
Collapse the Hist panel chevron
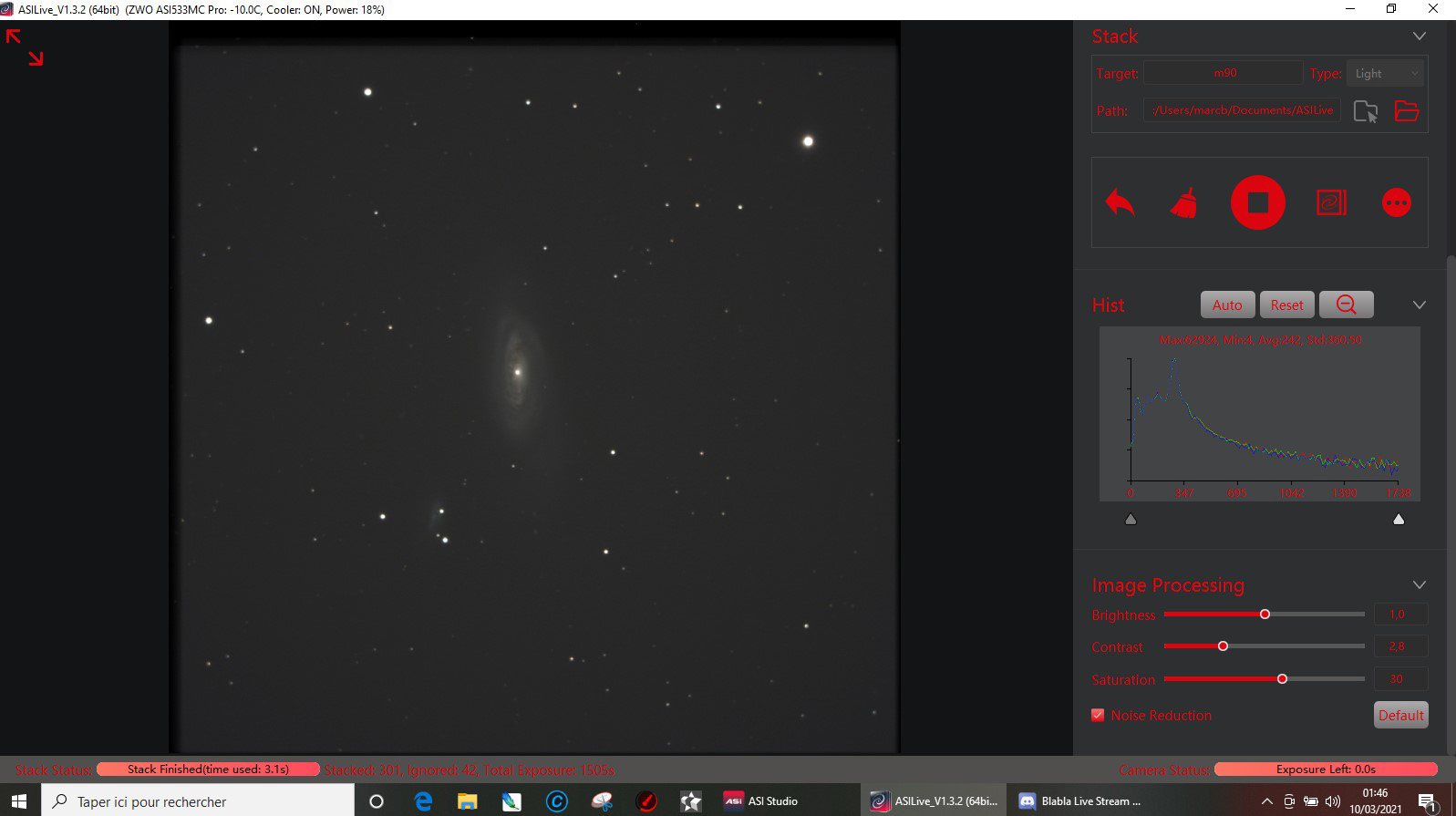[x=1419, y=305]
